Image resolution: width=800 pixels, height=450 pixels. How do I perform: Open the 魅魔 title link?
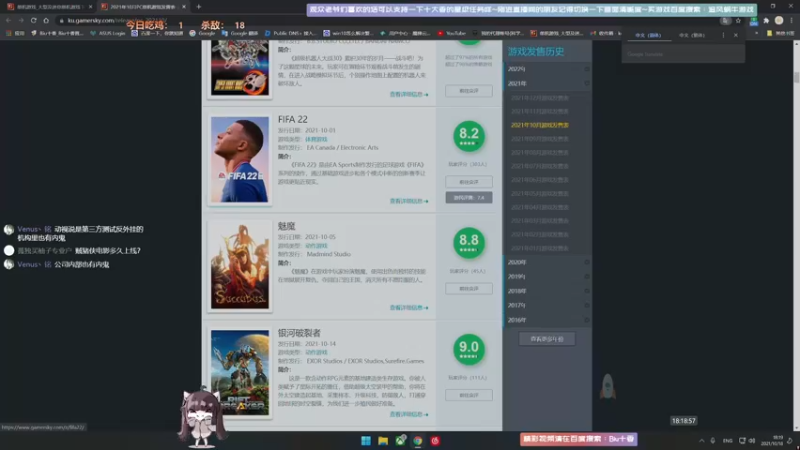click(x=286, y=226)
